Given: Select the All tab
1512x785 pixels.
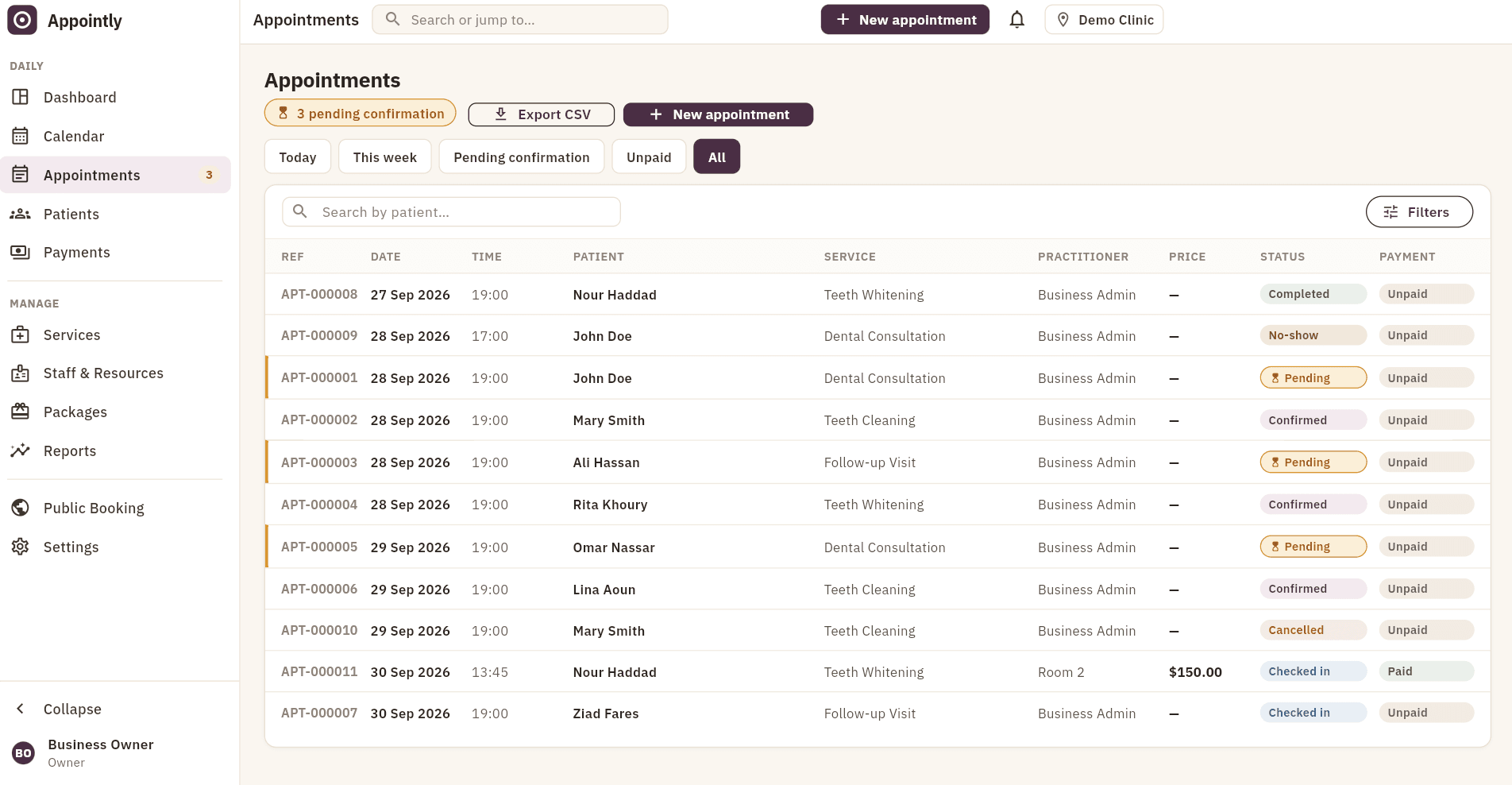Looking at the screenshot, I should pos(717,157).
